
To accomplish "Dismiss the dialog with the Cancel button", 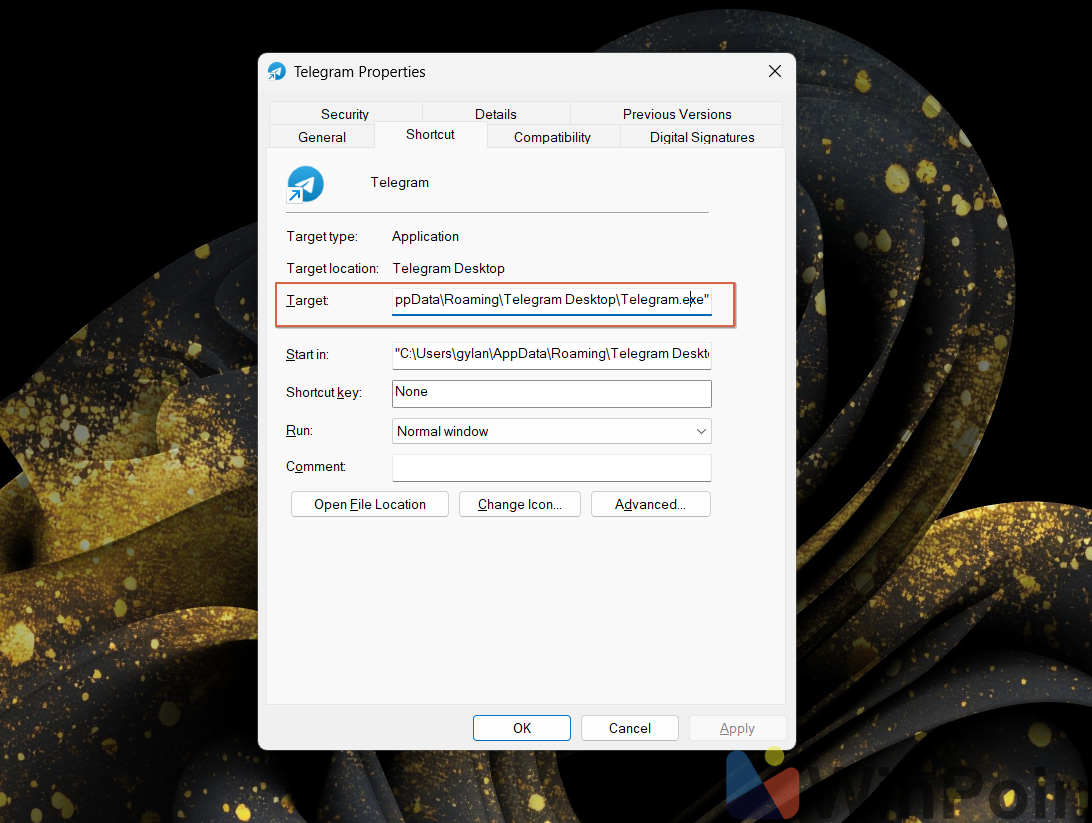I will click(630, 728).
